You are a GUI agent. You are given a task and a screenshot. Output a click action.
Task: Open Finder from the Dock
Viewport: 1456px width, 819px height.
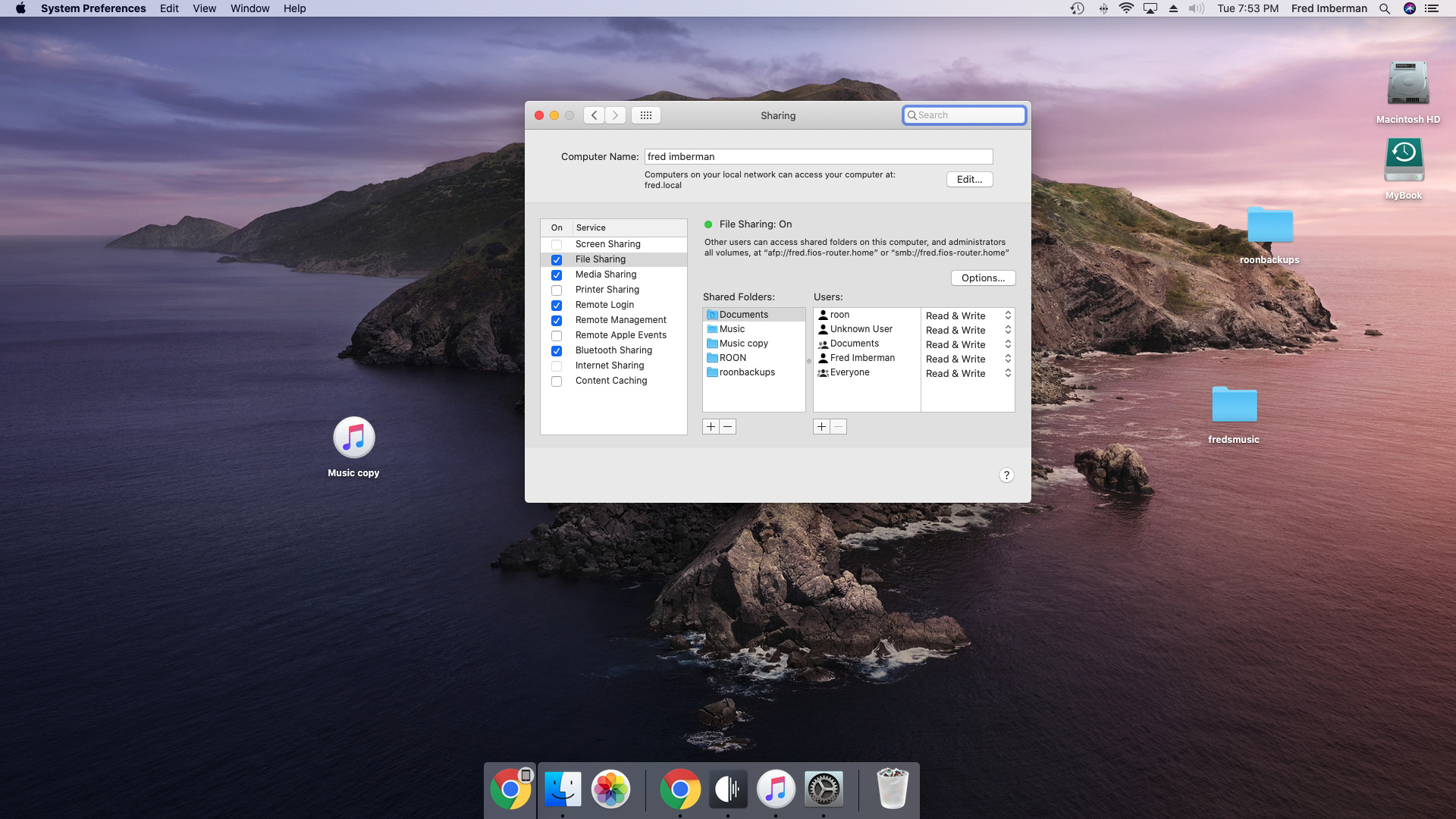[x=563, y=789]
